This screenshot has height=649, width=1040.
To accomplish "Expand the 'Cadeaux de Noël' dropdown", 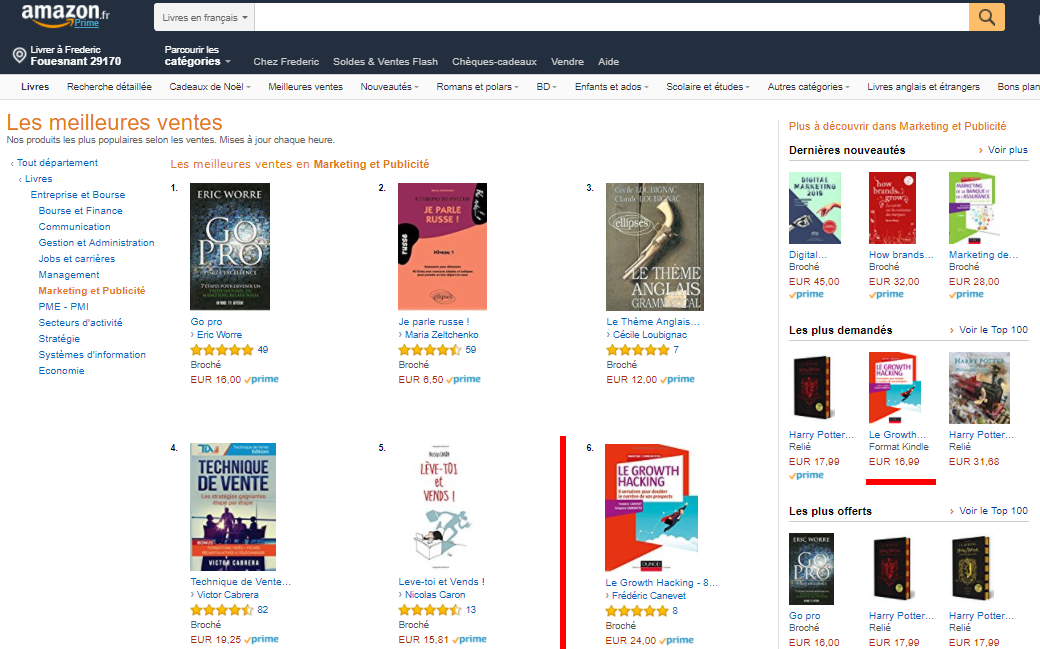I will coord(210,86).
